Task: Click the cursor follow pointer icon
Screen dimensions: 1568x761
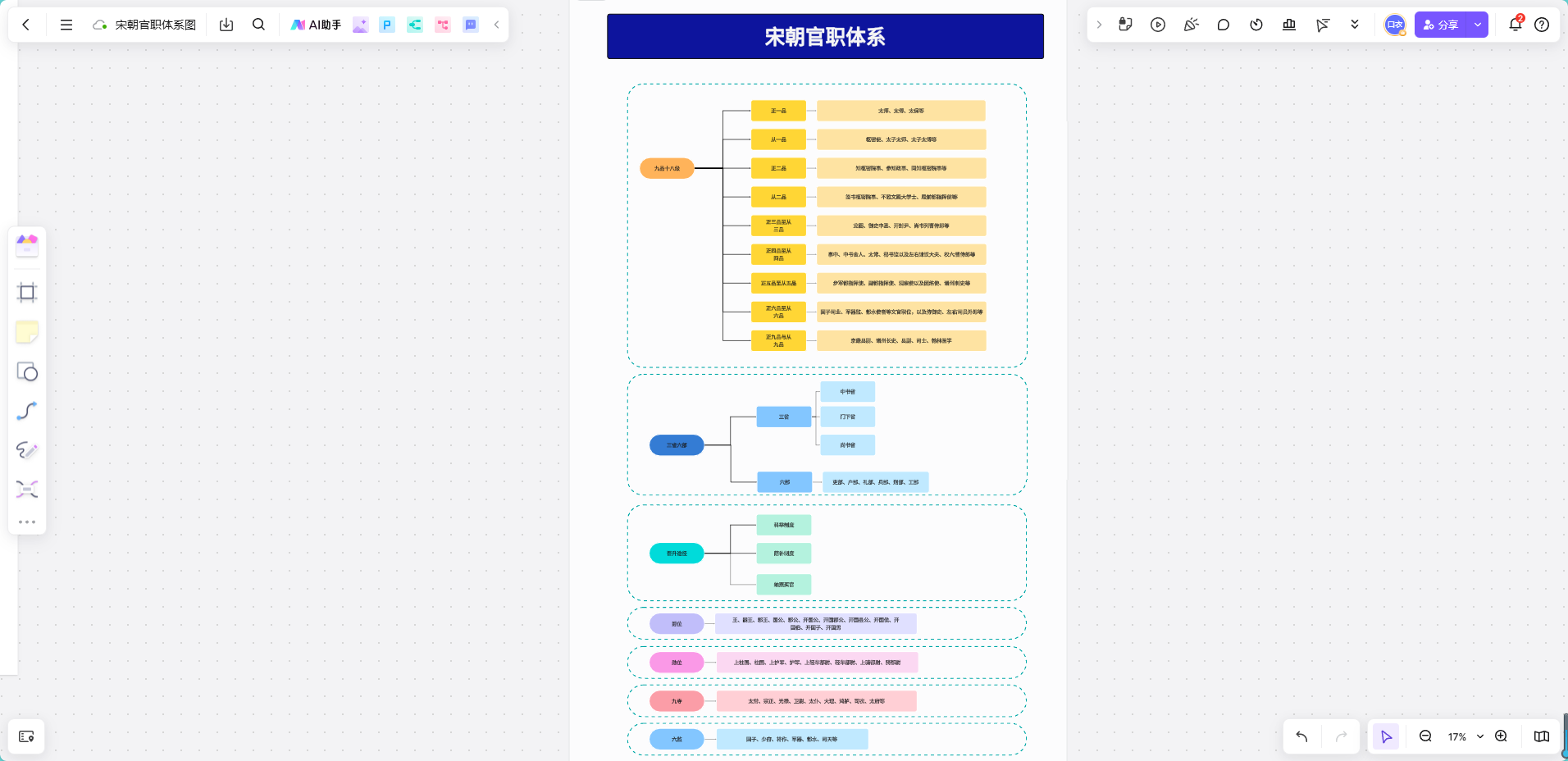Action: coord(1322,25)
